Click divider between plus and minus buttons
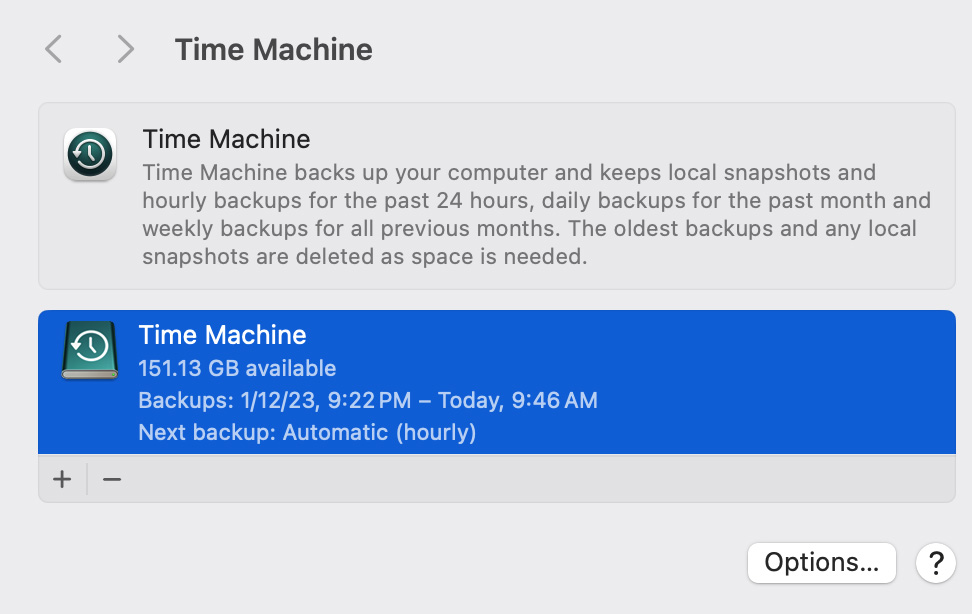Image resolution: width=972 pixels, height=614 pixels. 87,479
